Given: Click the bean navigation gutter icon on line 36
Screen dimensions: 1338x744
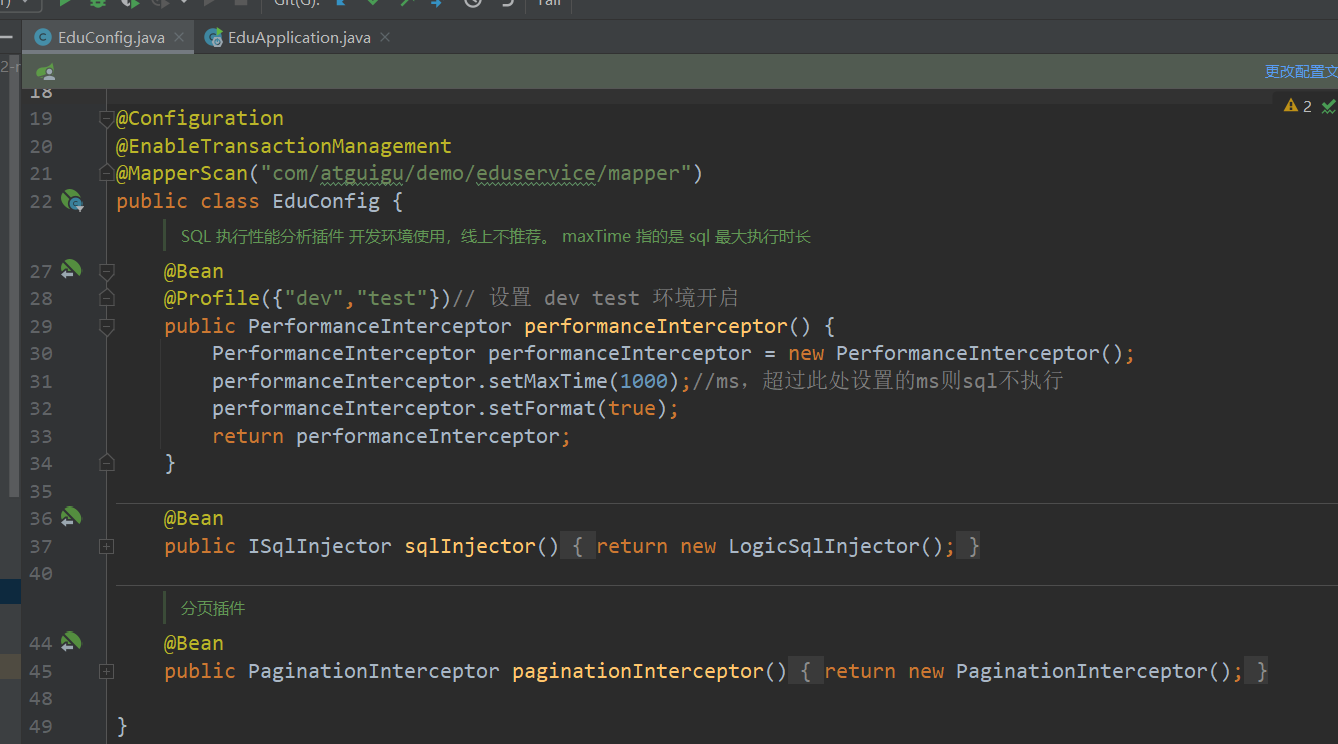Looking at the screenshot, I should click(x=70, y=517).
